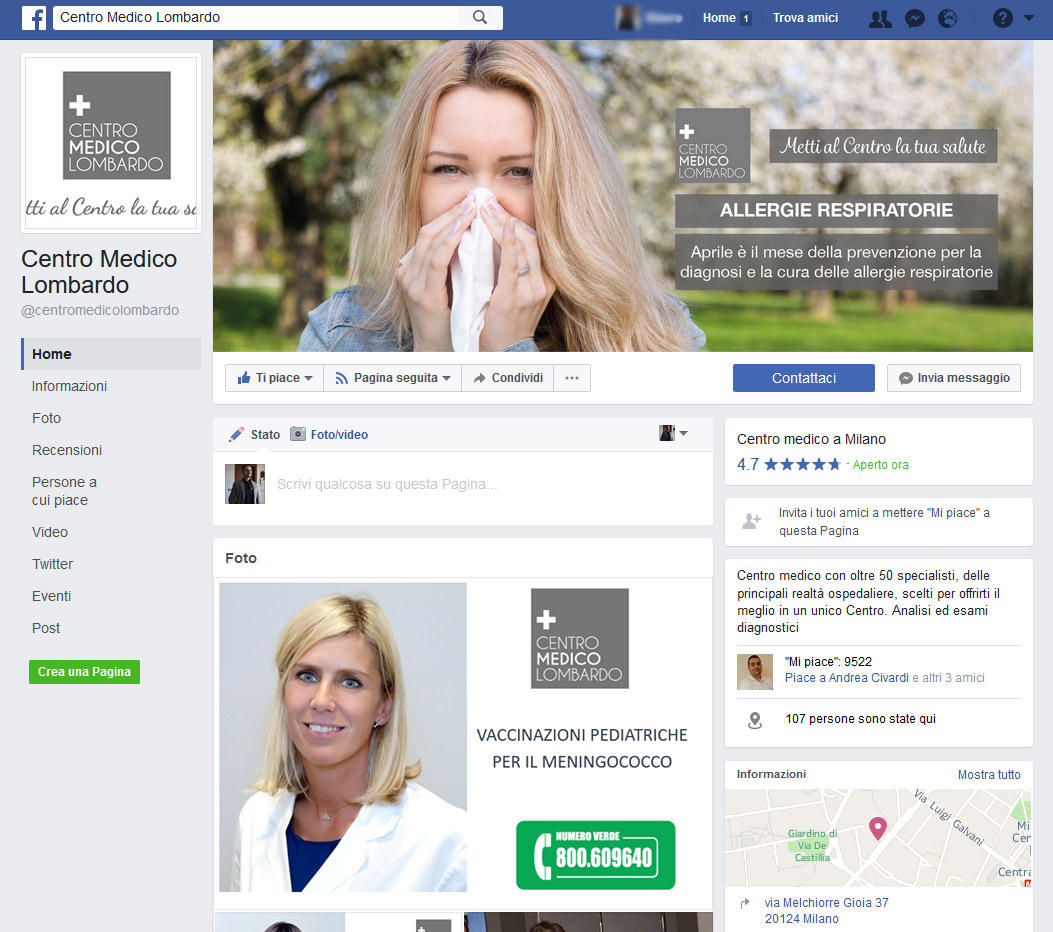The image size is (1053, 932).
Task: Click user profile picture in top bar
Action: coord(628,18)
